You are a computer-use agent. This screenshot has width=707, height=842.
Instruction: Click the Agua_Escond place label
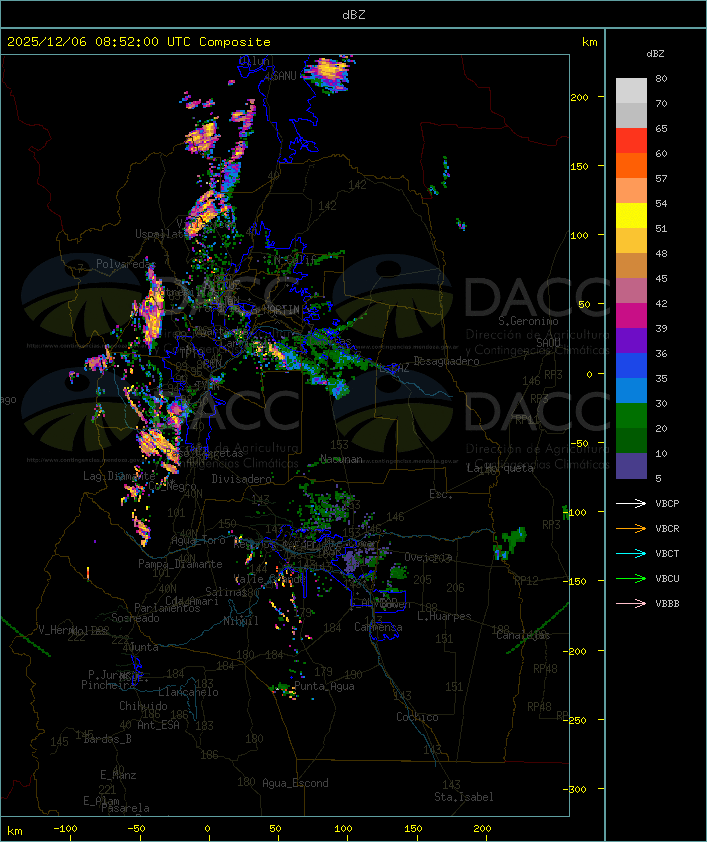coord(295,783)
